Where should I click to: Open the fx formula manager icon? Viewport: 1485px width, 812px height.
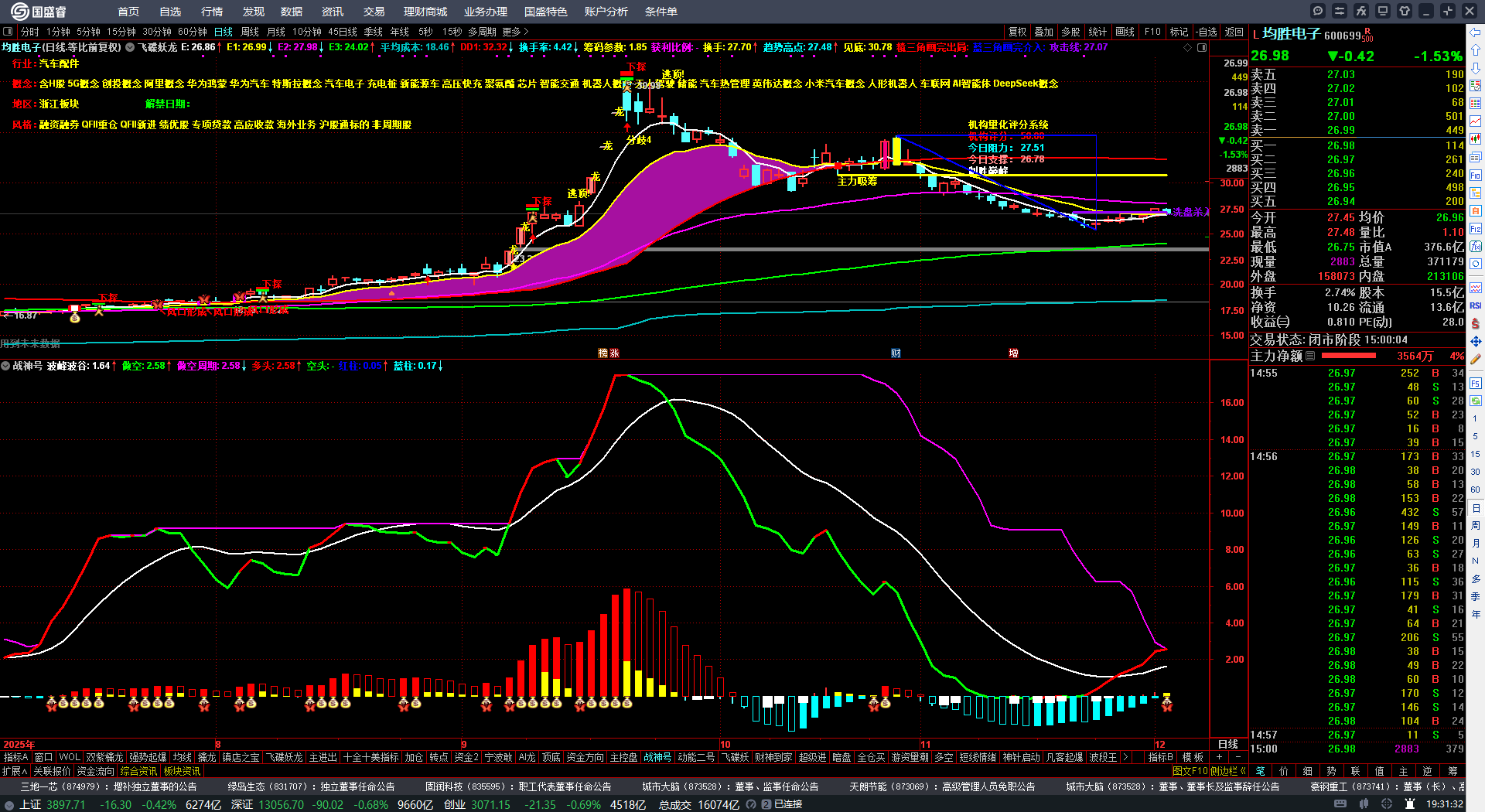[x=1361, y=11]
